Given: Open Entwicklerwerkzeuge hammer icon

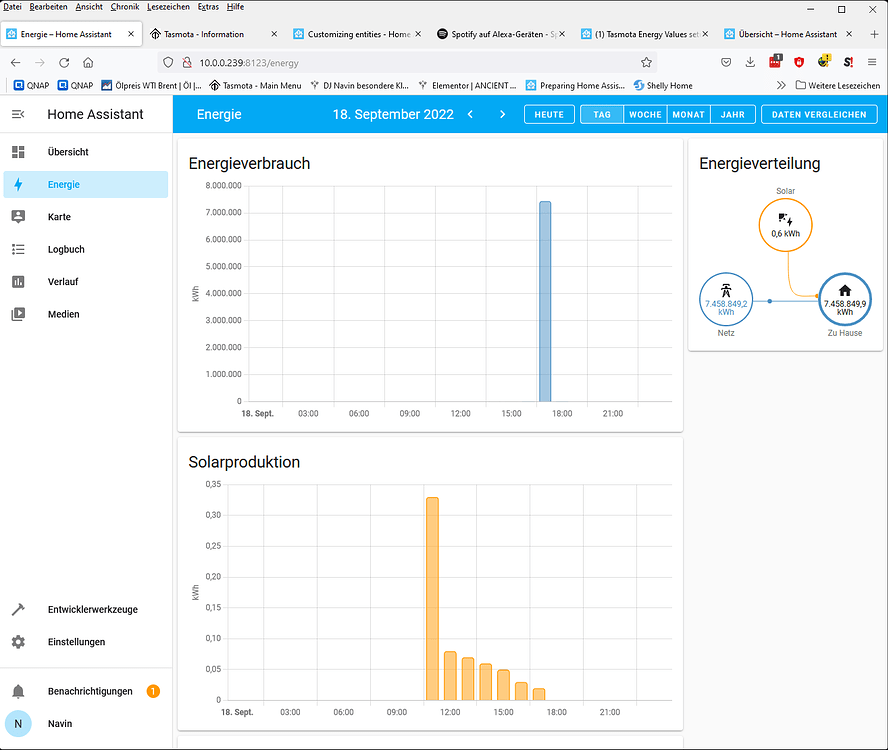Looking at the screenshot, I should 18,610.
